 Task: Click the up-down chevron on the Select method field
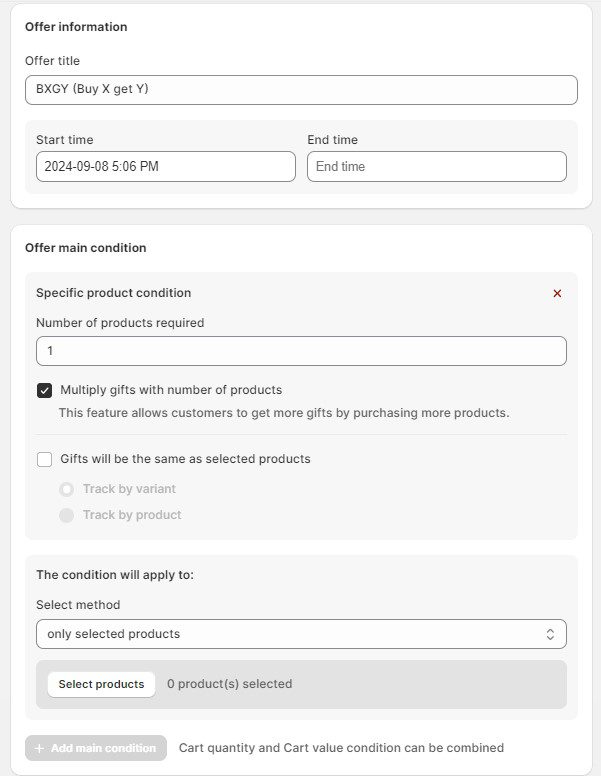pos(549,634)
